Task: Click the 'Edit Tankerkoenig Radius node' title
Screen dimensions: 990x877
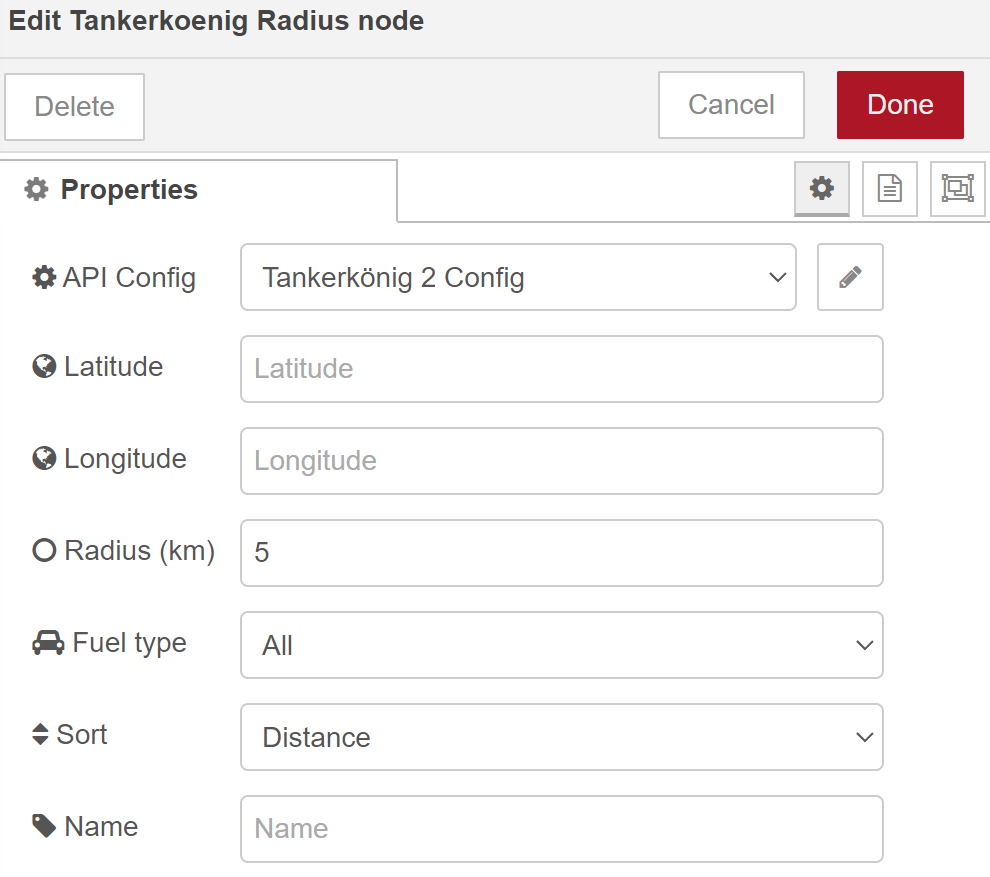Action: pyautogui.click(x=216, y=21)
